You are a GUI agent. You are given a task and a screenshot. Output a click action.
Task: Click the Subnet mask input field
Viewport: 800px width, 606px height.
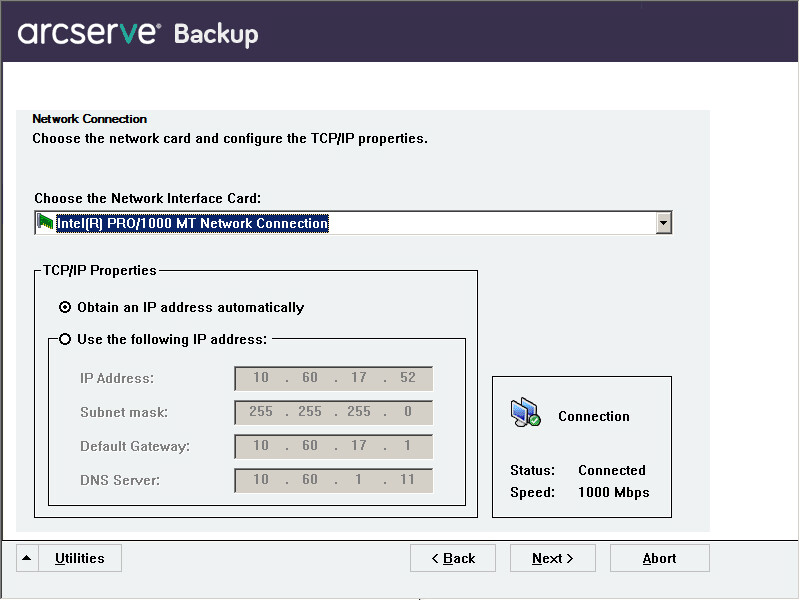(x=333, y=412)
